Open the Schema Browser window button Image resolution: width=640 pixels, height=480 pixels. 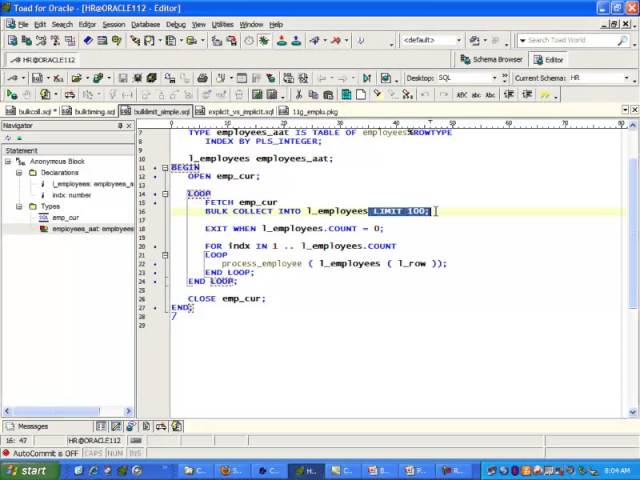click(x=491, y=60)
